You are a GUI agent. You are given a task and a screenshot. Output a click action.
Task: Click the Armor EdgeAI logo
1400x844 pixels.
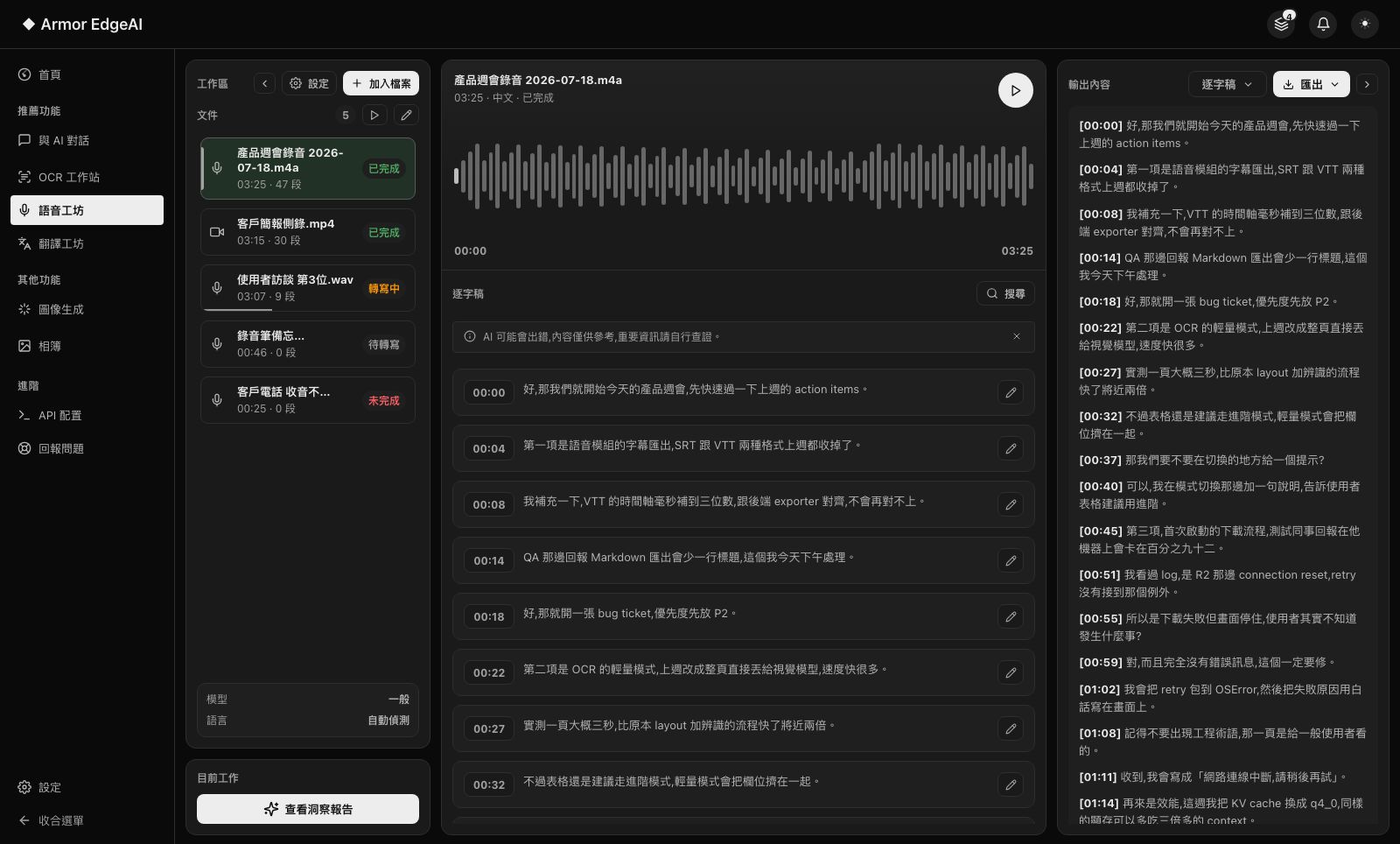82,24
